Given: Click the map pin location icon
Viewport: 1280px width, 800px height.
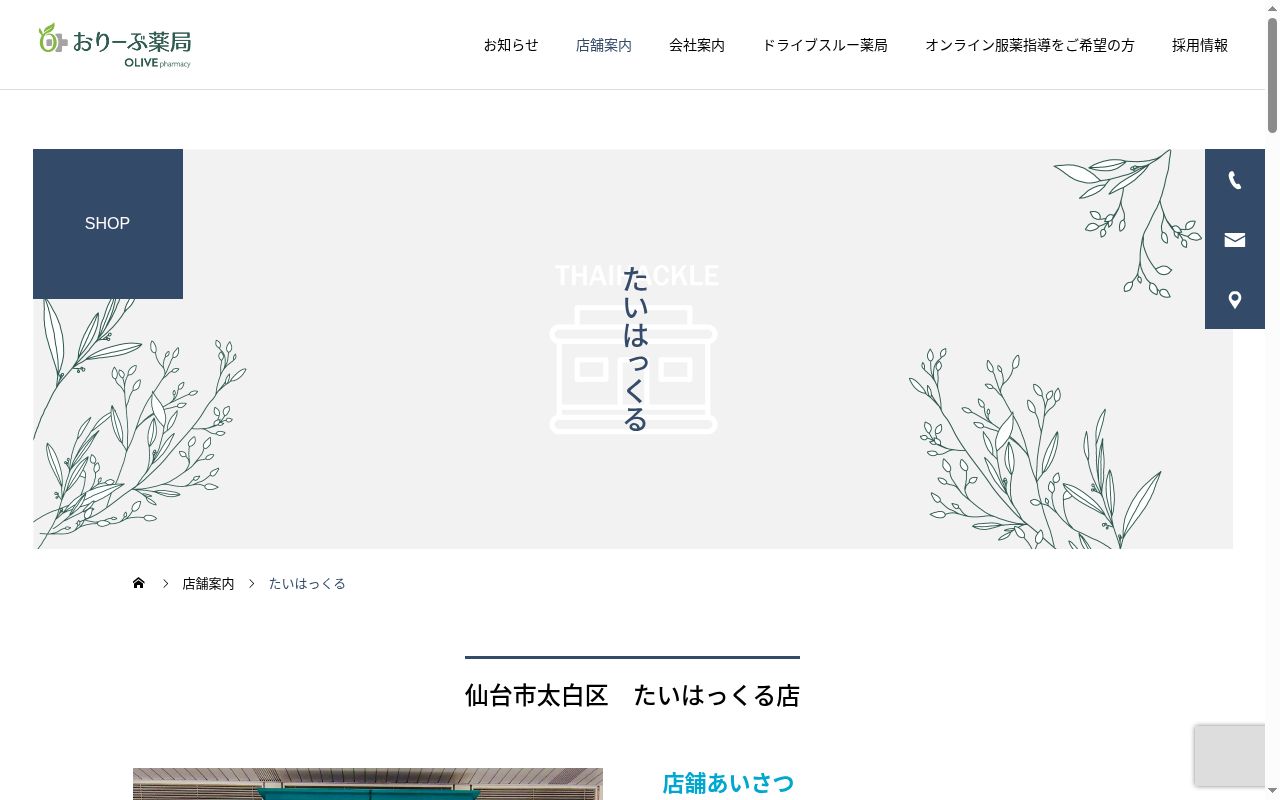Looking at the screenshot, I should coord(1235,300).
